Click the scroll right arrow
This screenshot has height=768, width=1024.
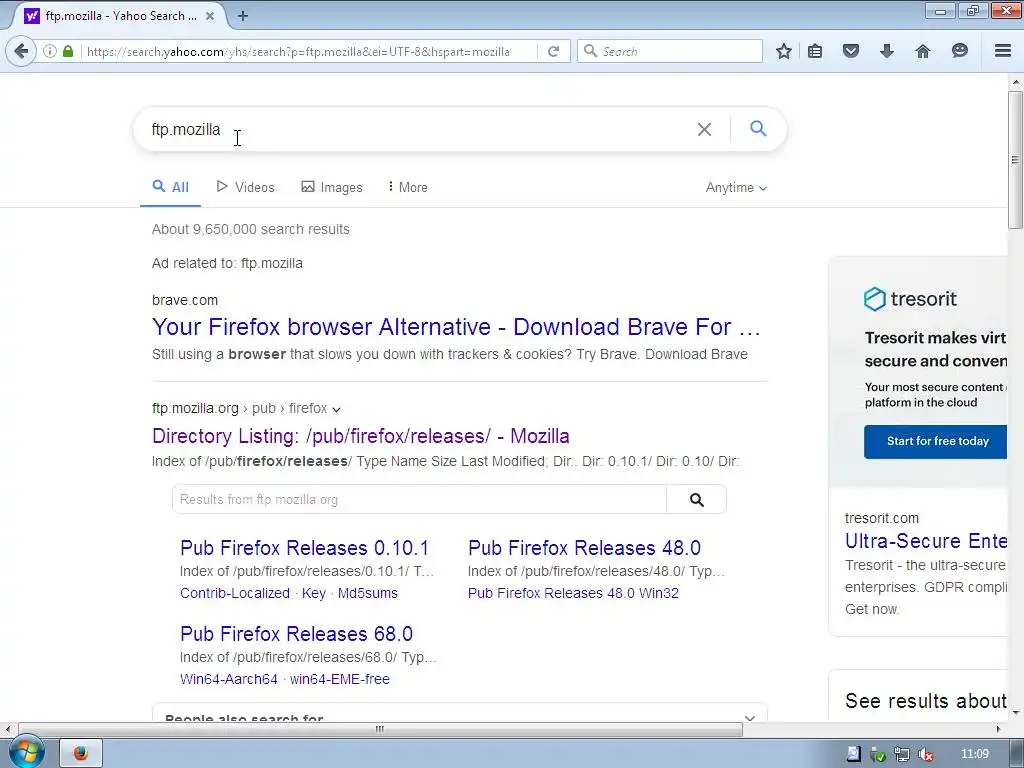click(x=998, y=729)
